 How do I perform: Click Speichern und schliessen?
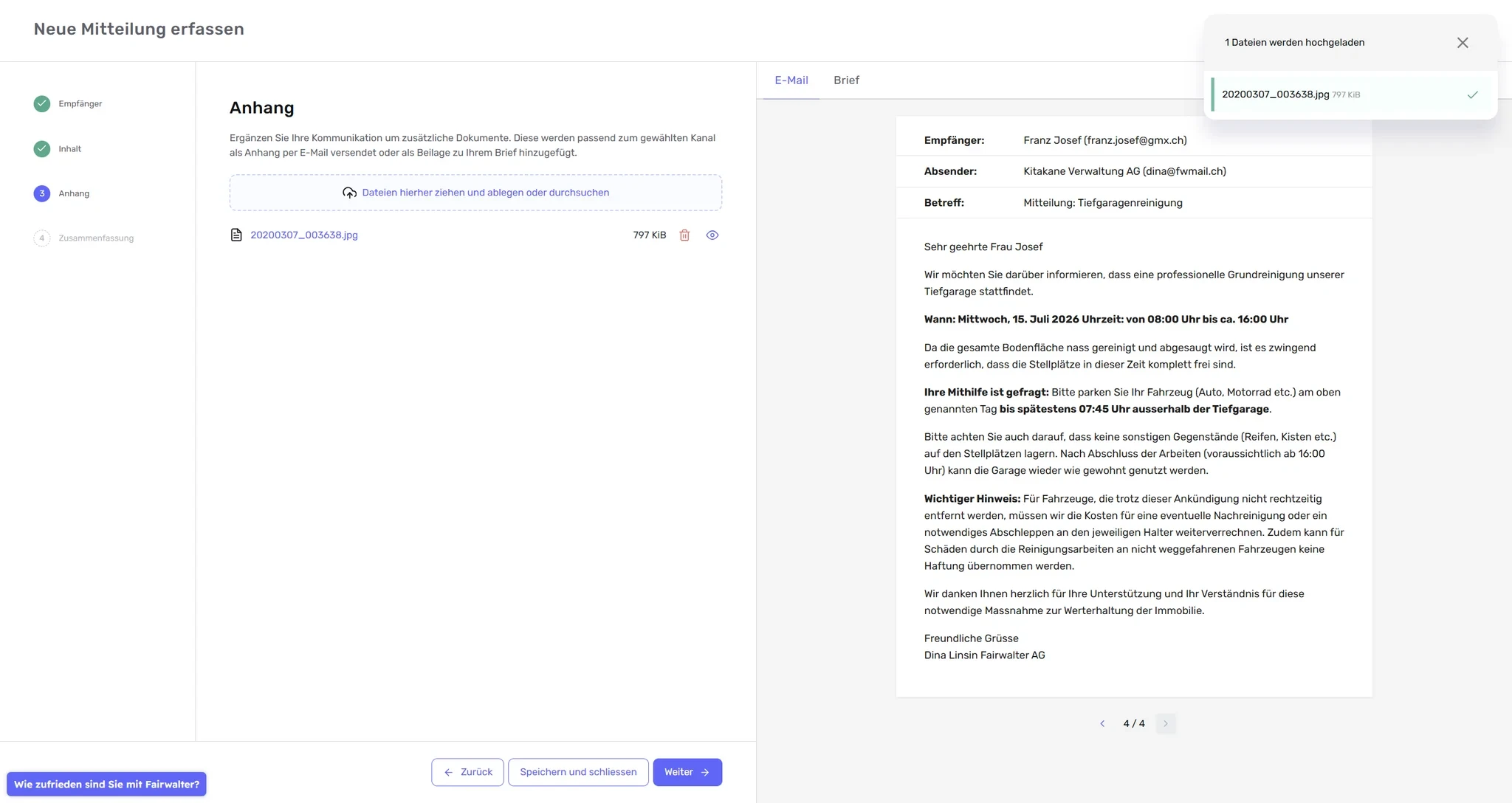point(578,772)
